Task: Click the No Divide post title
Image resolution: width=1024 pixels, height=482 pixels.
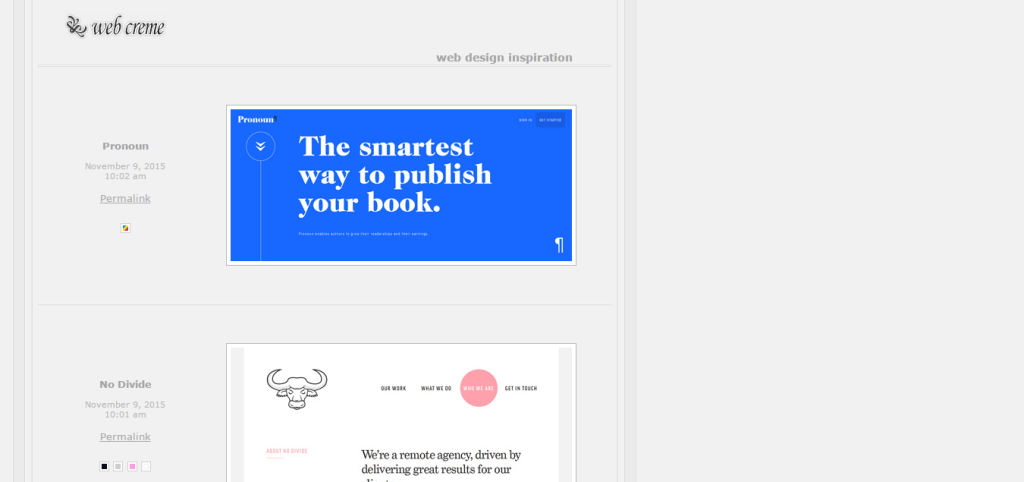Action: click(125, 384)
